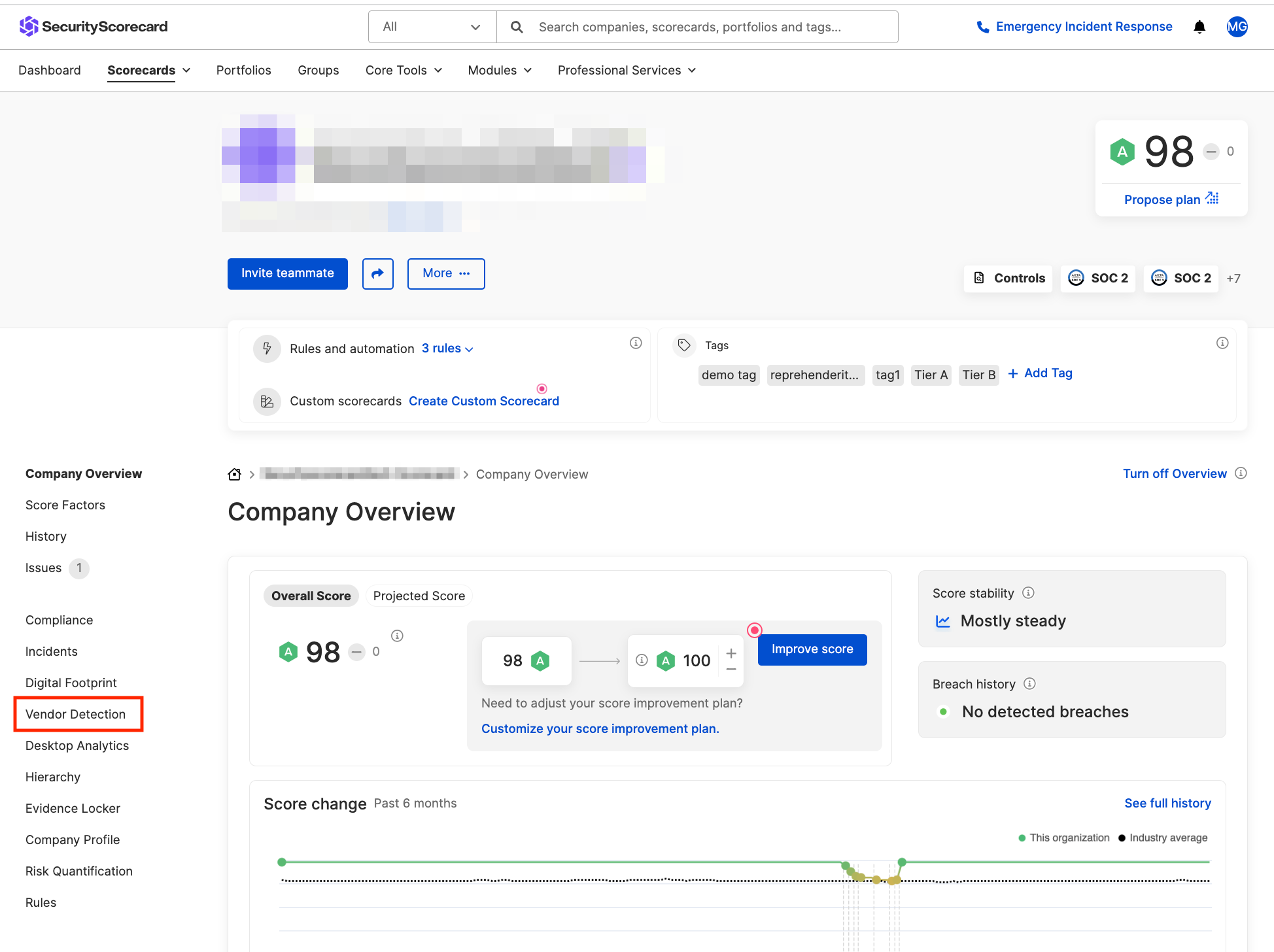1274x952 pixels.
Task: Open Score Factors in the sidebar
Action: click(x=65, y=505)
